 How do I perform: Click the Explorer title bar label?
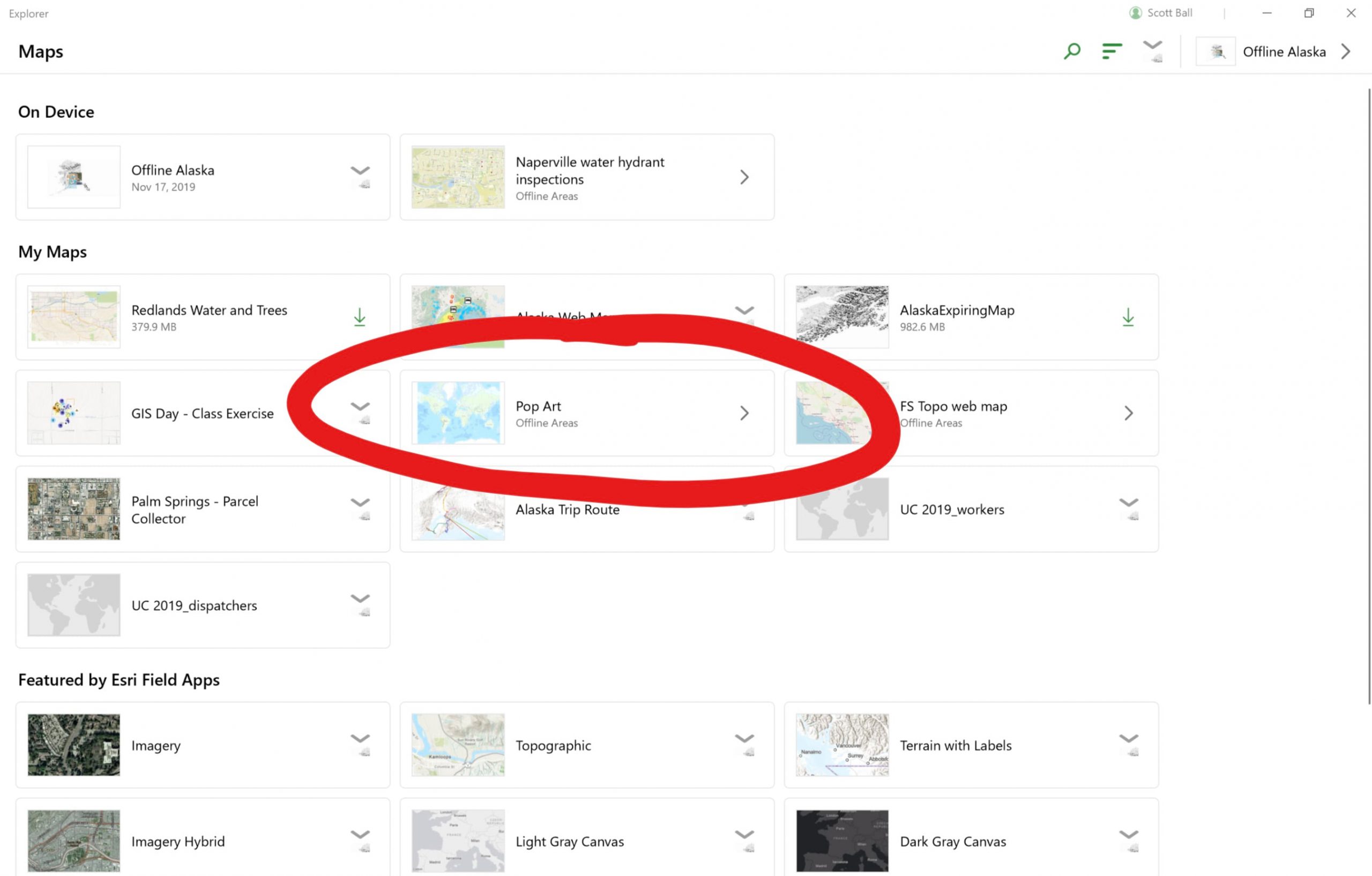pyautogui.click(x=28, y=13)
